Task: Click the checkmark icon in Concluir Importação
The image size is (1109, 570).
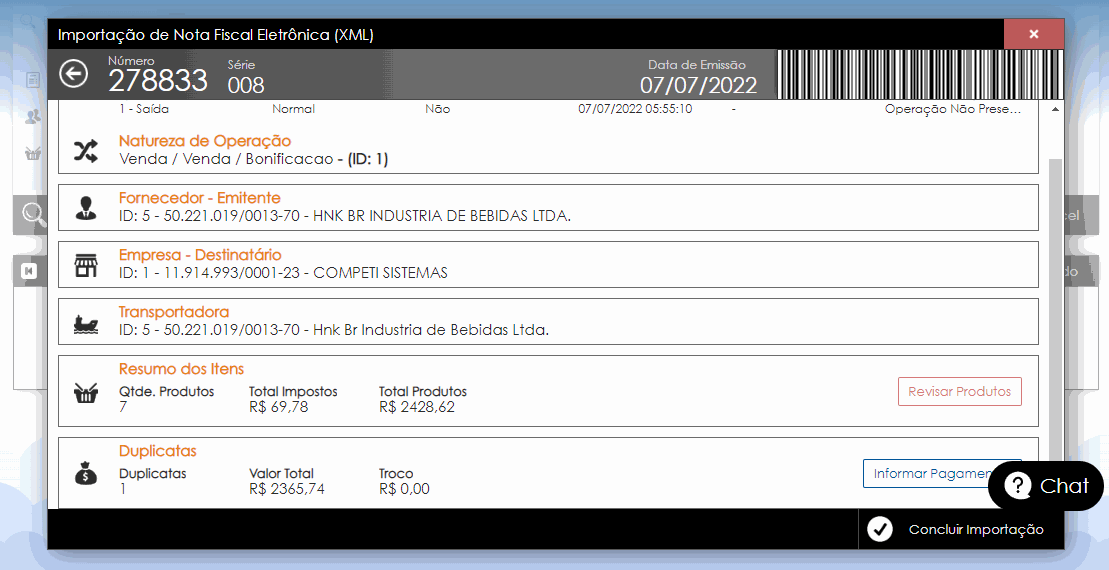Action: (x=880, y=529)
